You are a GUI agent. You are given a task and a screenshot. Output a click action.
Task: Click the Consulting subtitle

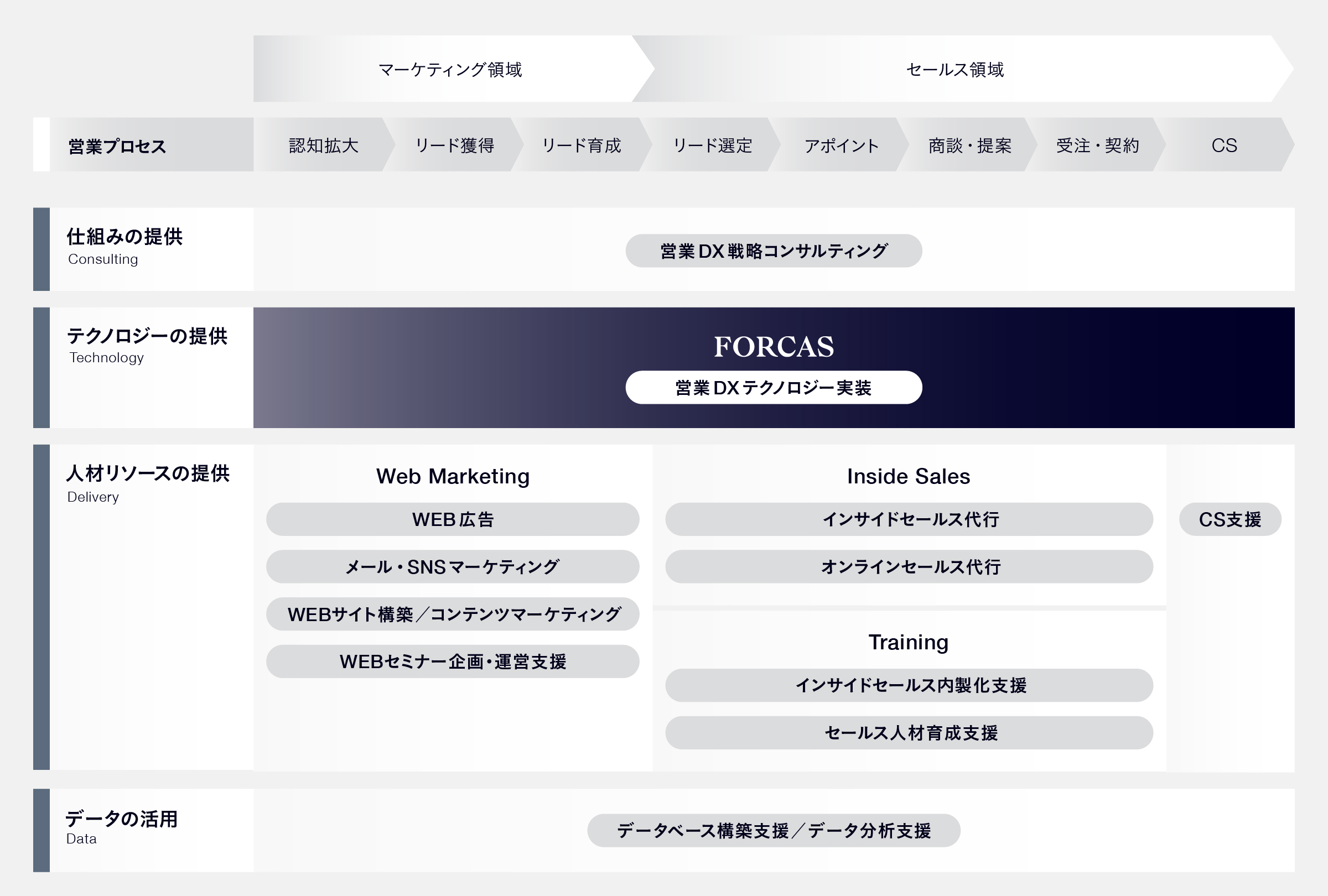point(103,259)
